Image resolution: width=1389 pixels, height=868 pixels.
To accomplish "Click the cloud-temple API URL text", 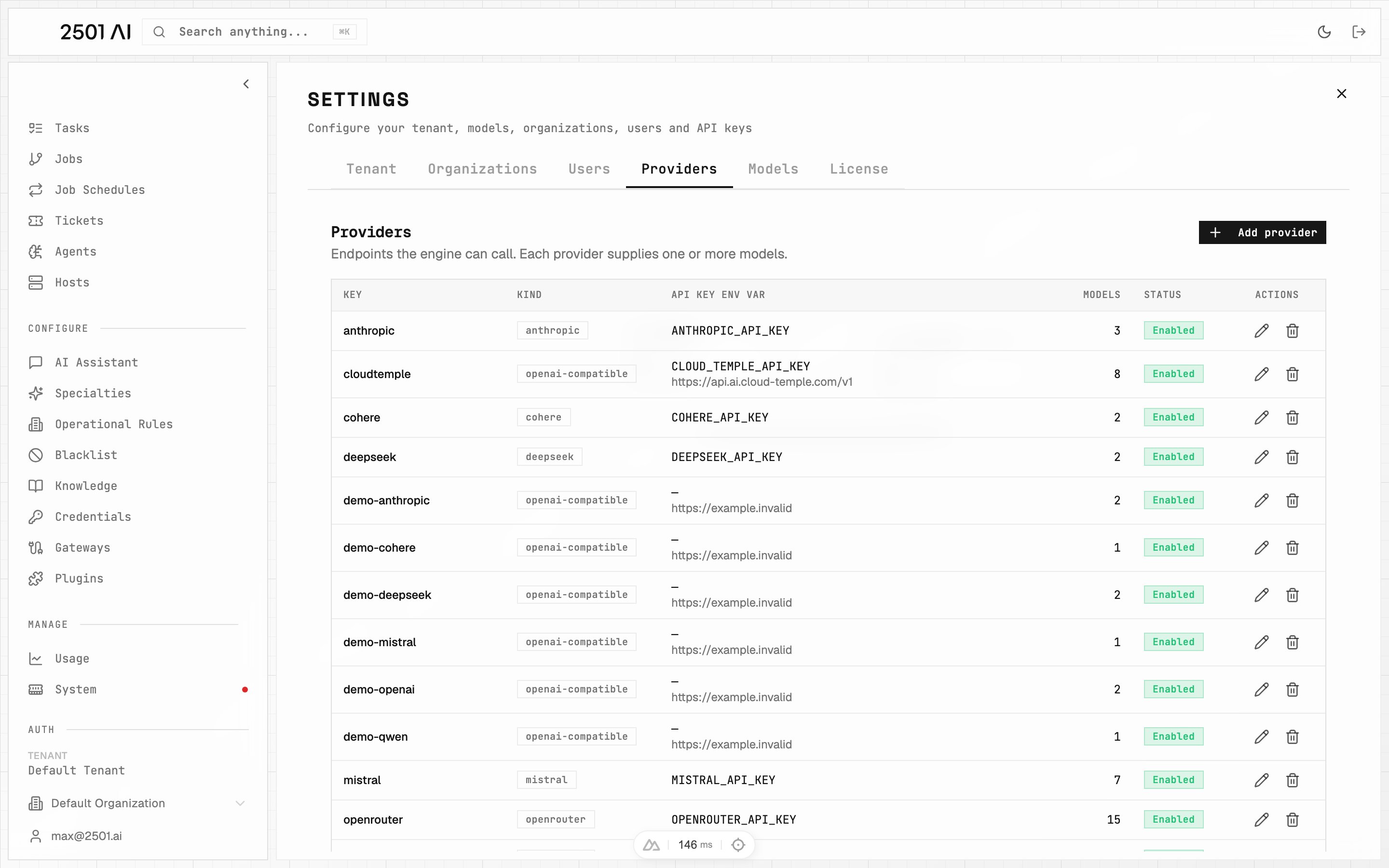I will coord(762,382).
